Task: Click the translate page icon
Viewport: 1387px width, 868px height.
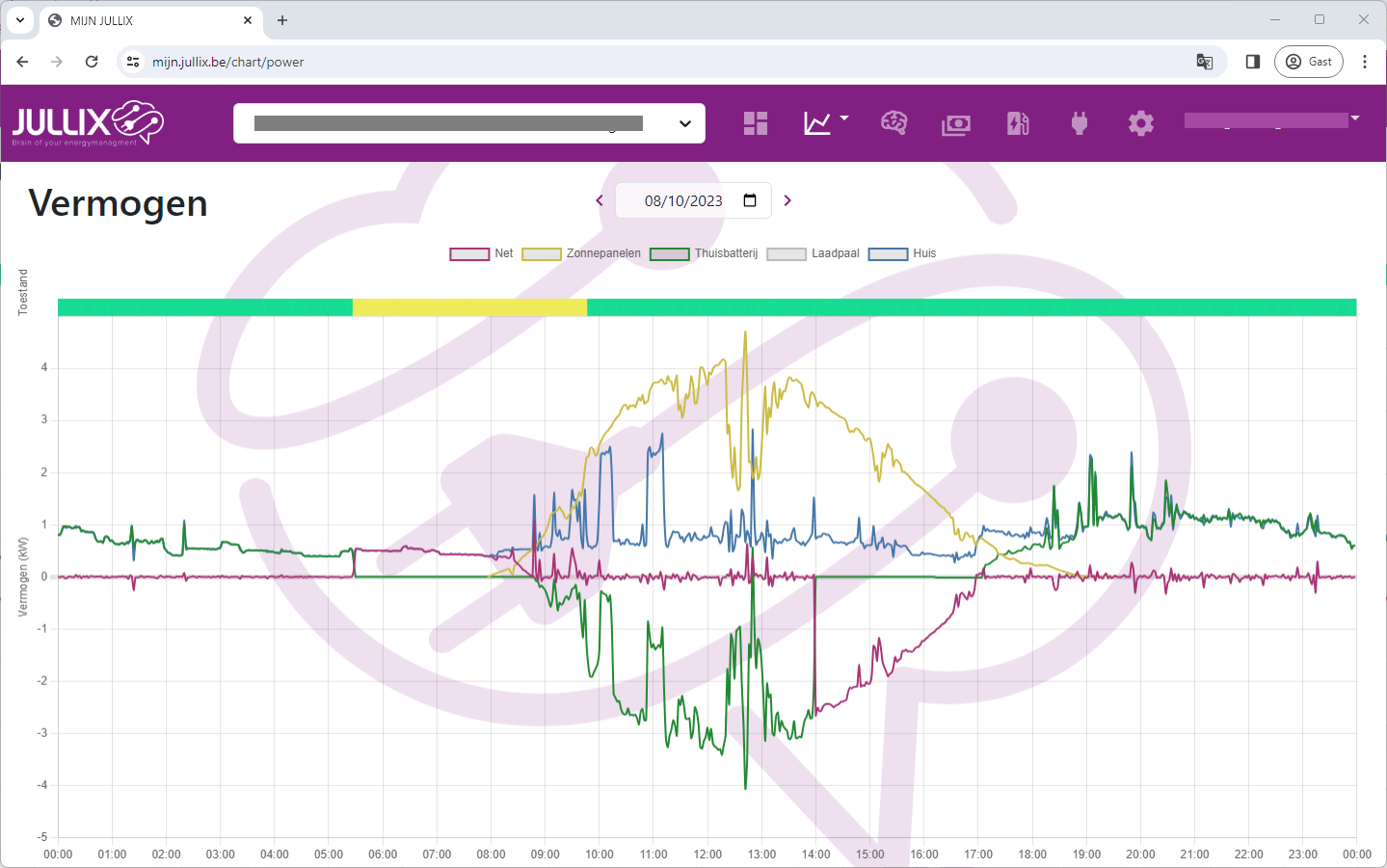Action: coord(1204,62)
